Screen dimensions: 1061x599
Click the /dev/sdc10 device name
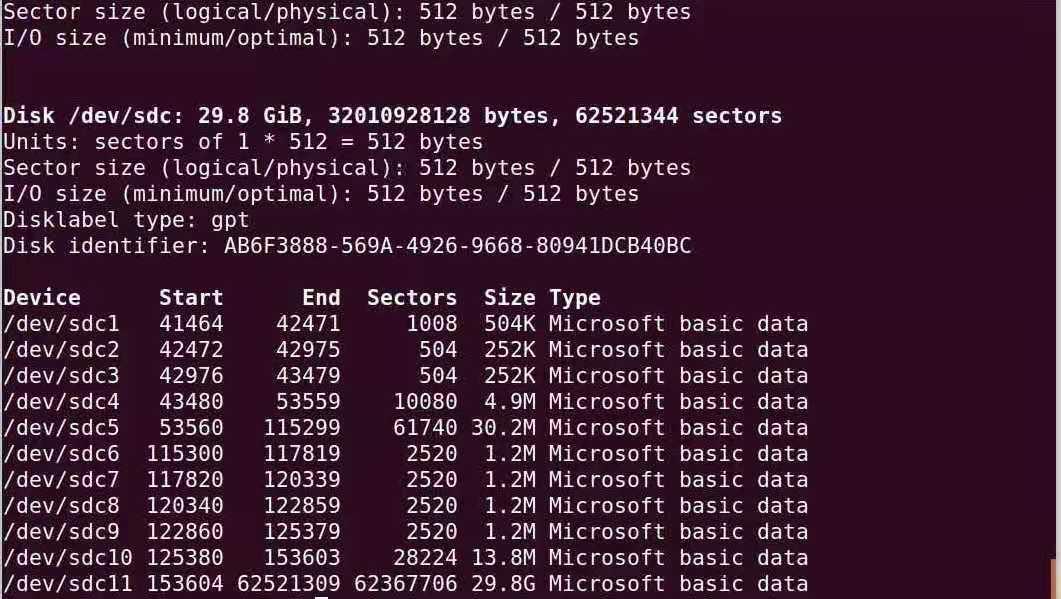coord(68,558)
